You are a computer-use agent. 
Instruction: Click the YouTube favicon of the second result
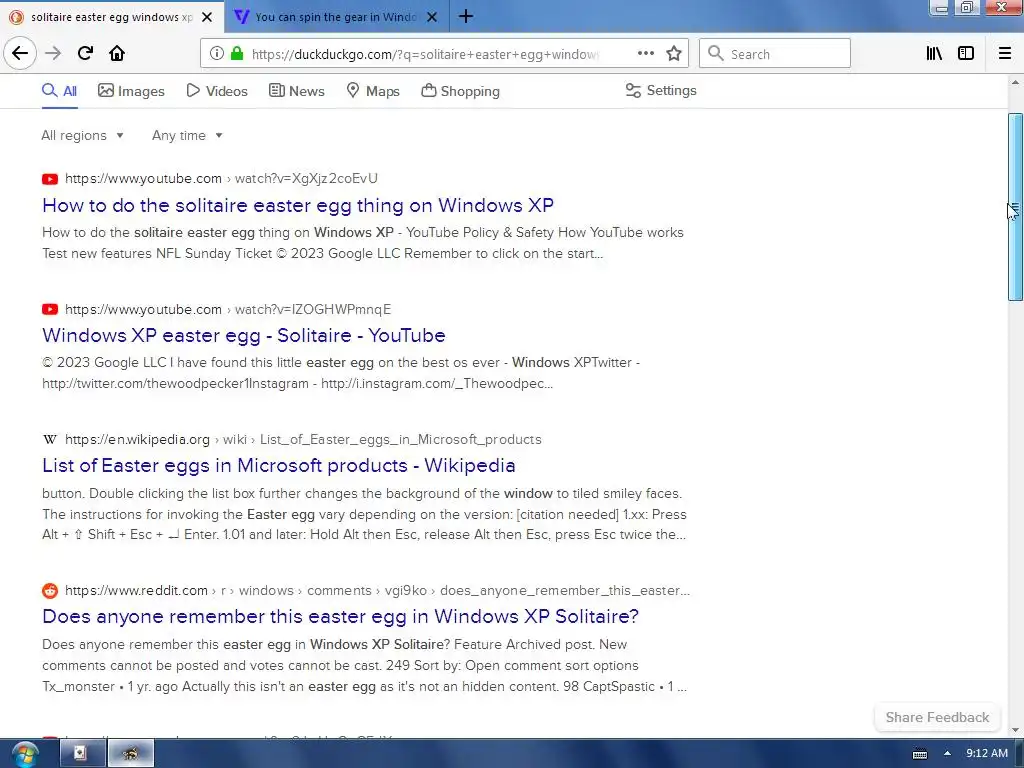(50, 310)
